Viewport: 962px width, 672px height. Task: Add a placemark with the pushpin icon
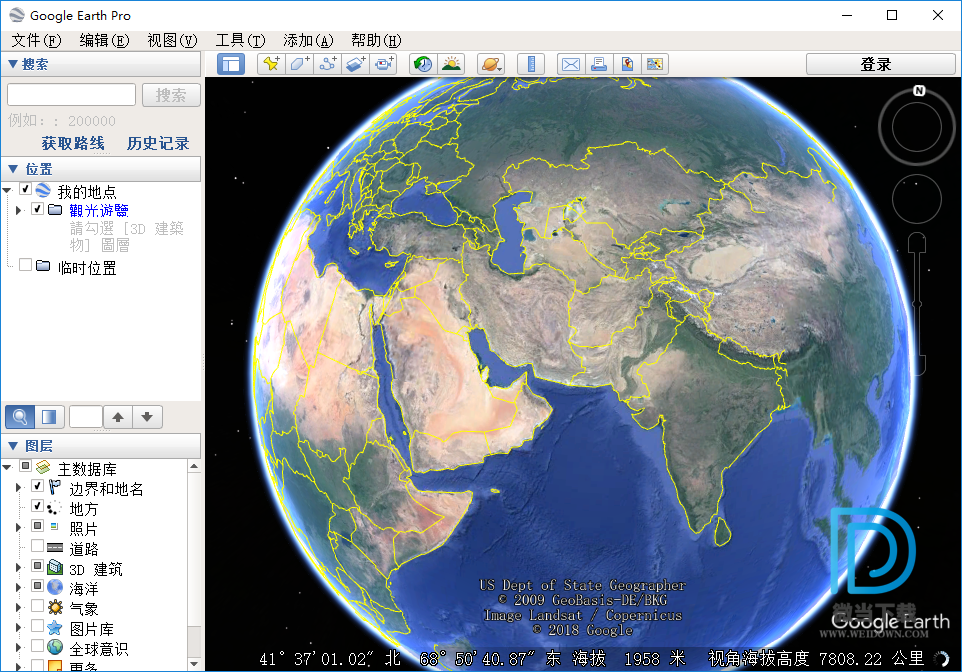pyautogui.click(x=271, y=64)
